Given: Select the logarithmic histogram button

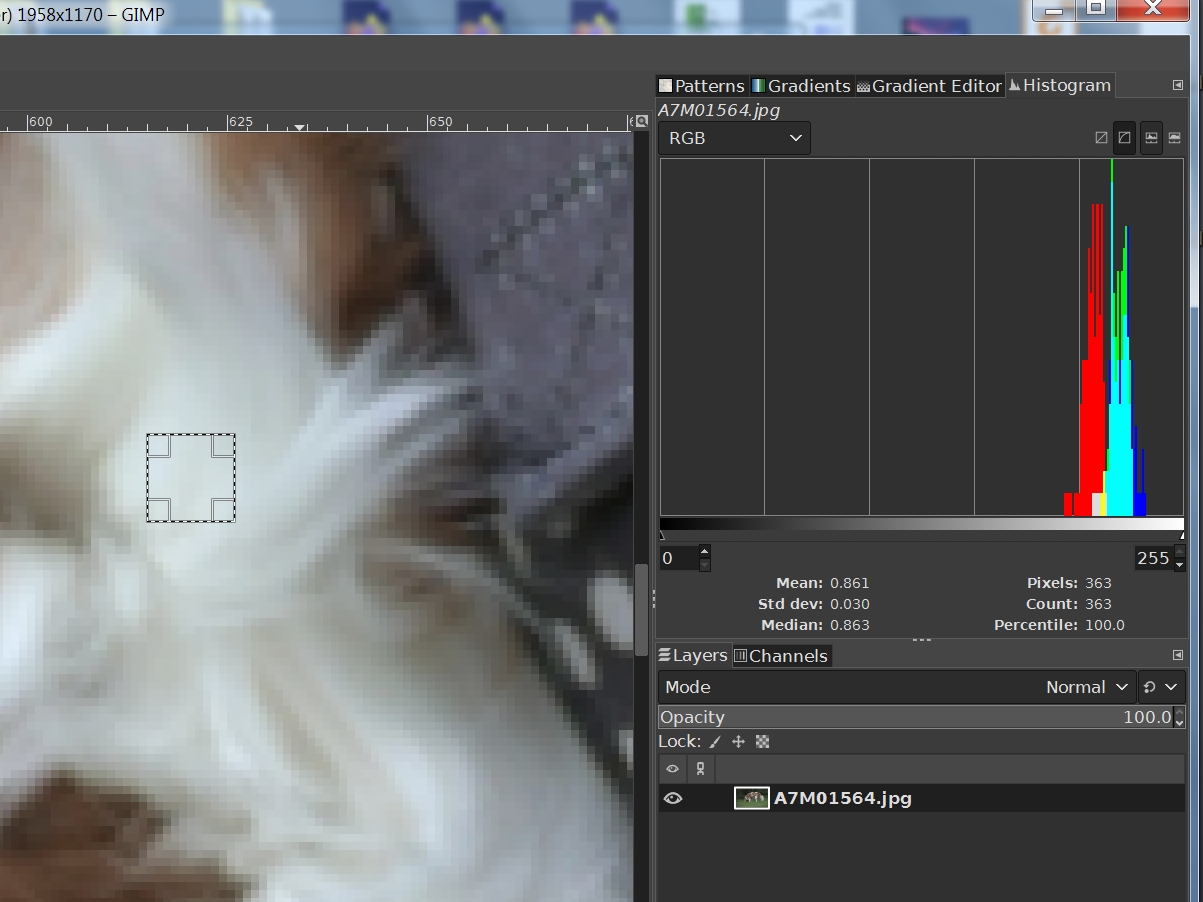Looking at the screenshot, I should pos(1125,138).
